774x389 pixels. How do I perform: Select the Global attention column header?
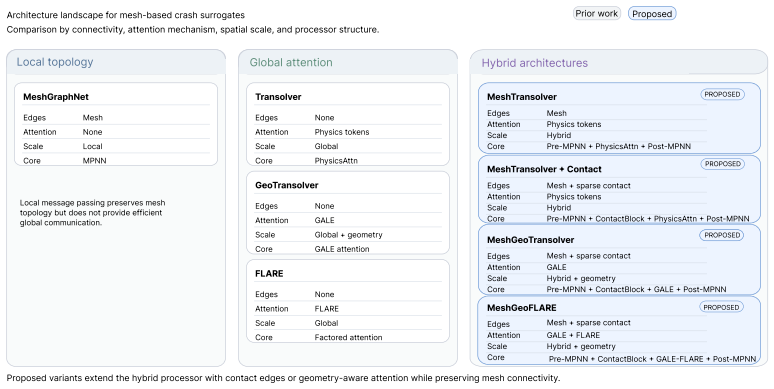tap(291, 63)
